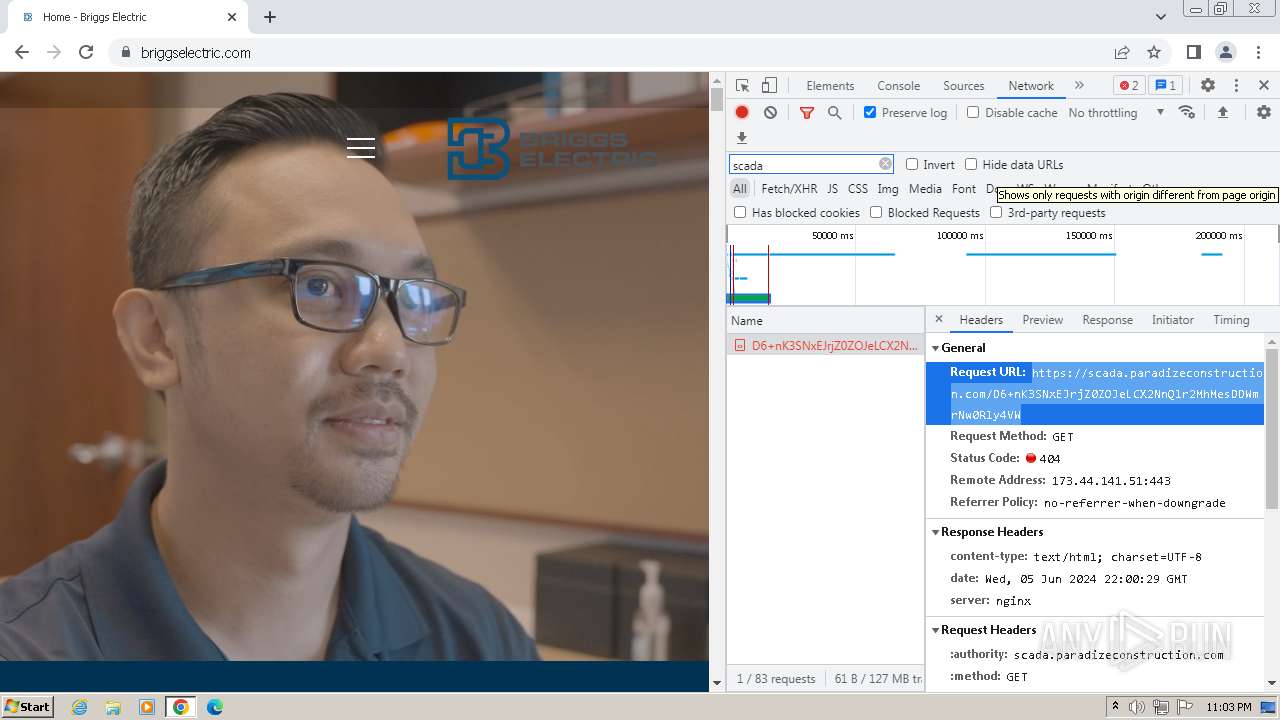Share this page icon in address bar

coord(1122,53)
